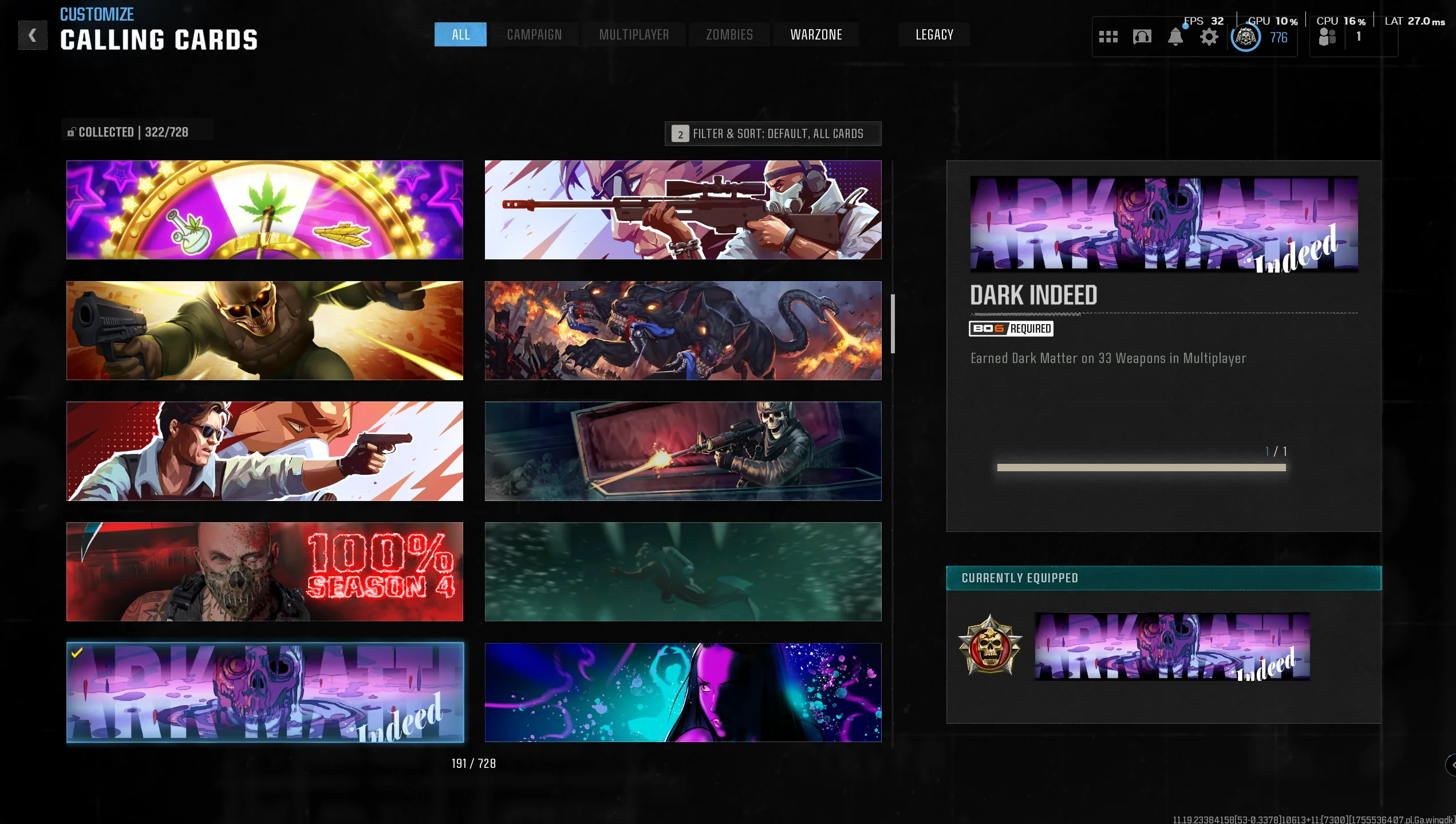
Task: Click the 191 / 728 page counter
Action: coord(474,763)
